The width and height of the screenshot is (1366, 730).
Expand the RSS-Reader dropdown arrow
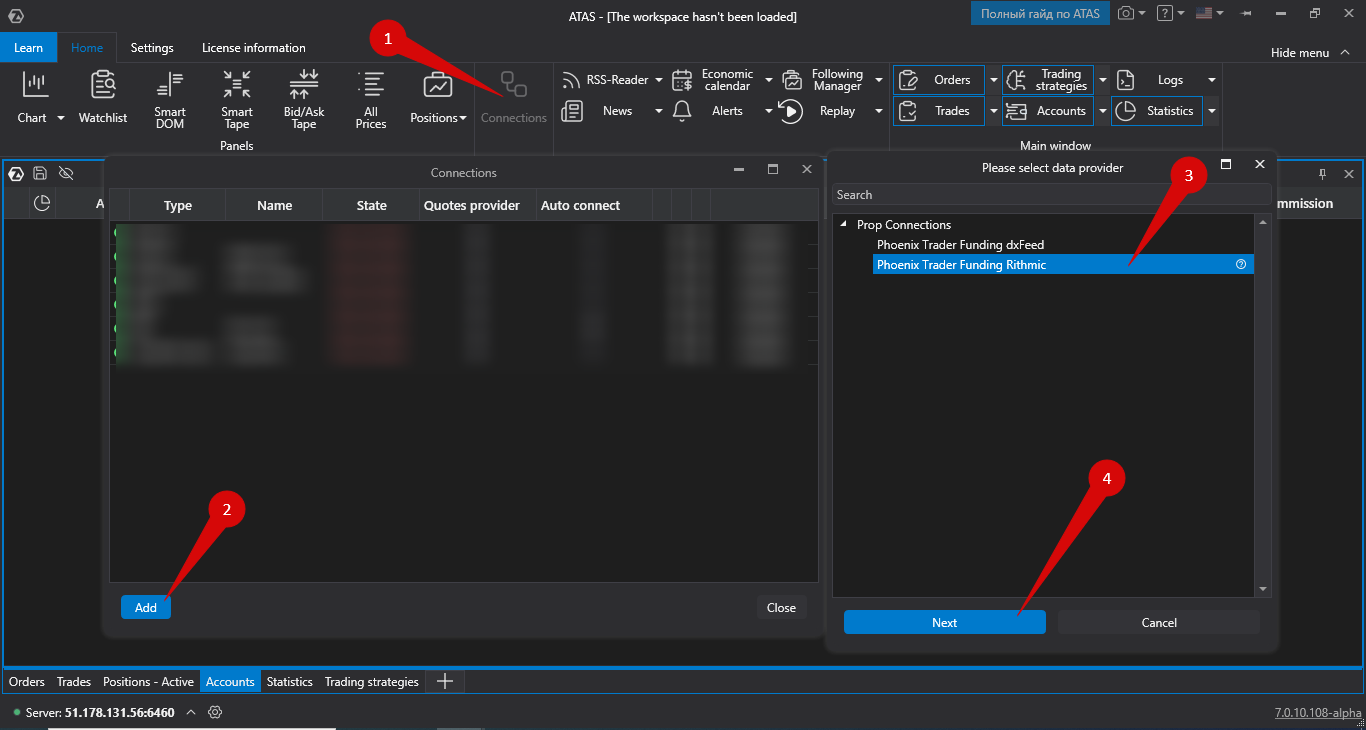click(x=659, y=80)
